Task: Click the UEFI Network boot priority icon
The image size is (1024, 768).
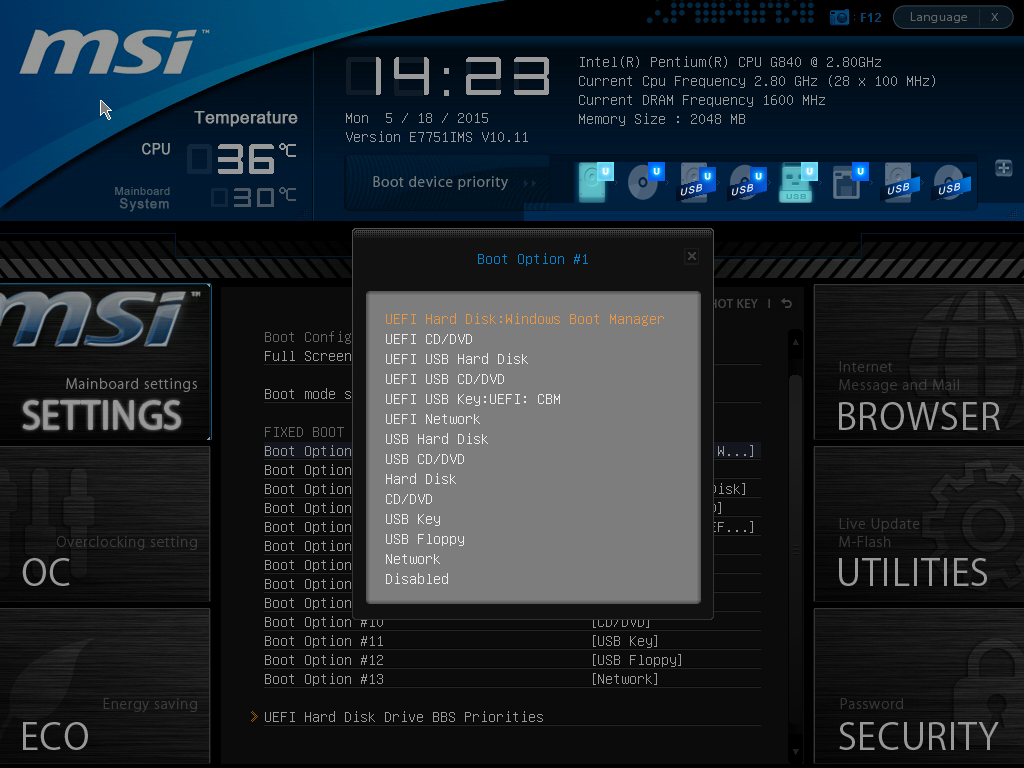Action: [850, 182]
